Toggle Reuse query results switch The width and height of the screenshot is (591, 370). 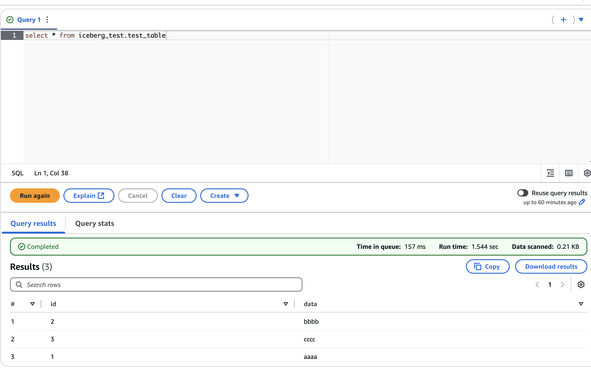click(522, 193)
